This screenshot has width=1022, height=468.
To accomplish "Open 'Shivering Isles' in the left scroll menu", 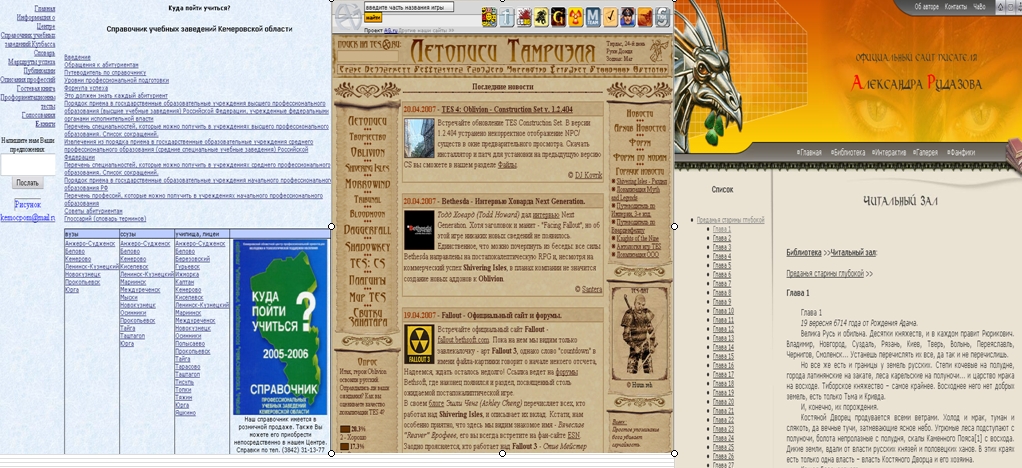I will point(367,168).
